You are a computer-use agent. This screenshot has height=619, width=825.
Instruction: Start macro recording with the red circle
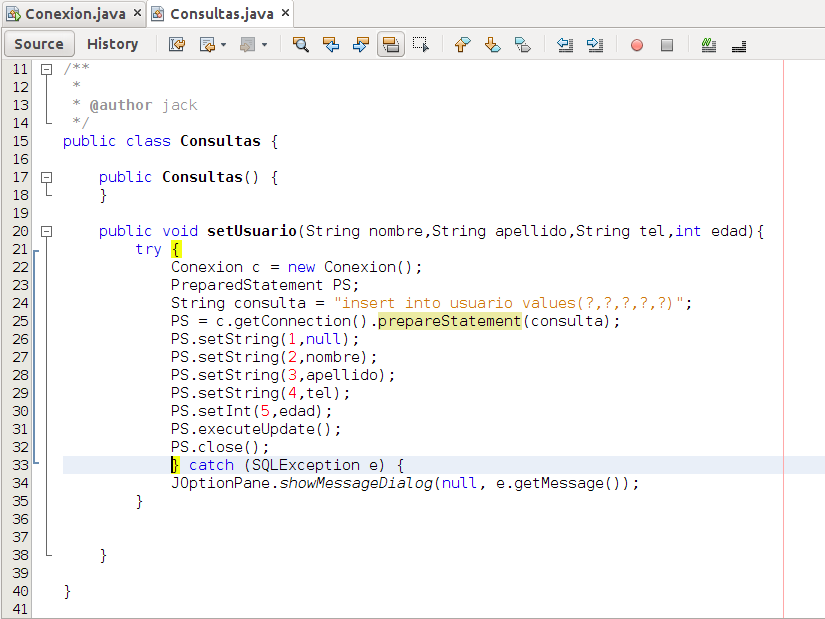[x=635, y=44]
